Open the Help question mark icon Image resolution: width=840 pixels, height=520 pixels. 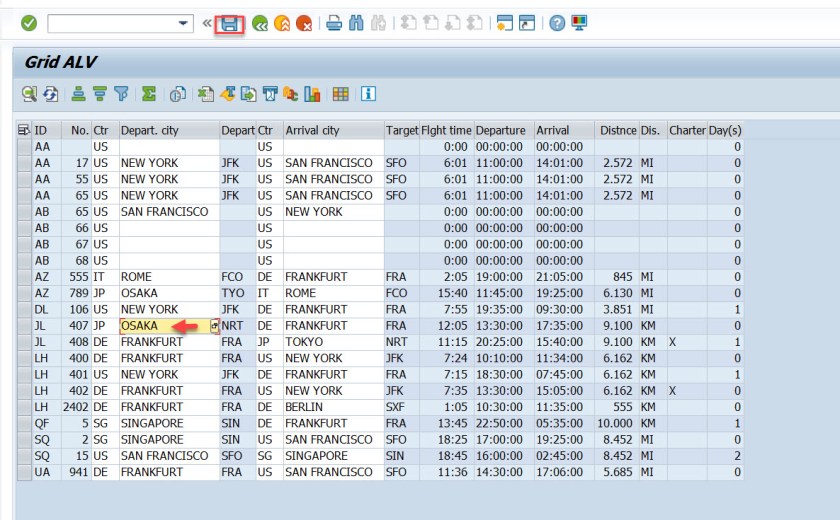coord(557,23)
